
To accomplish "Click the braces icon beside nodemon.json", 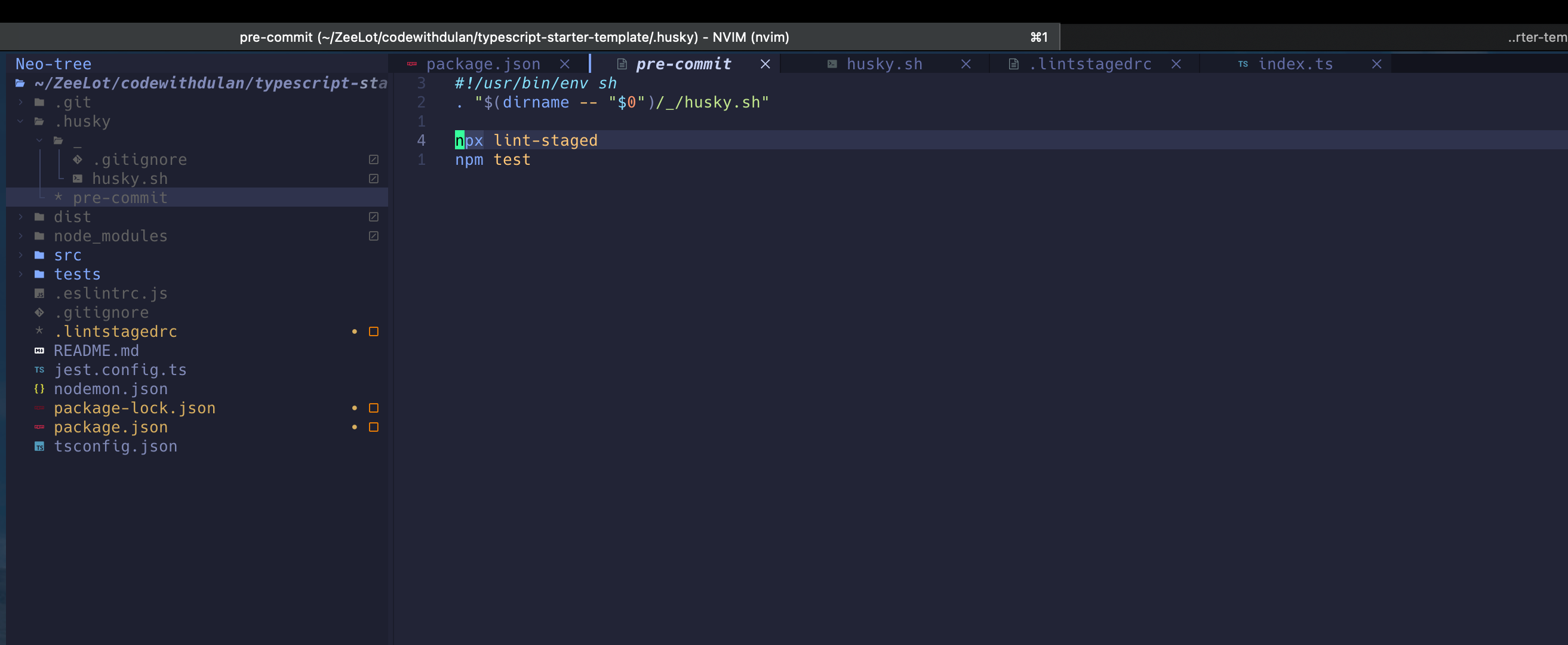I will point(39,389).
